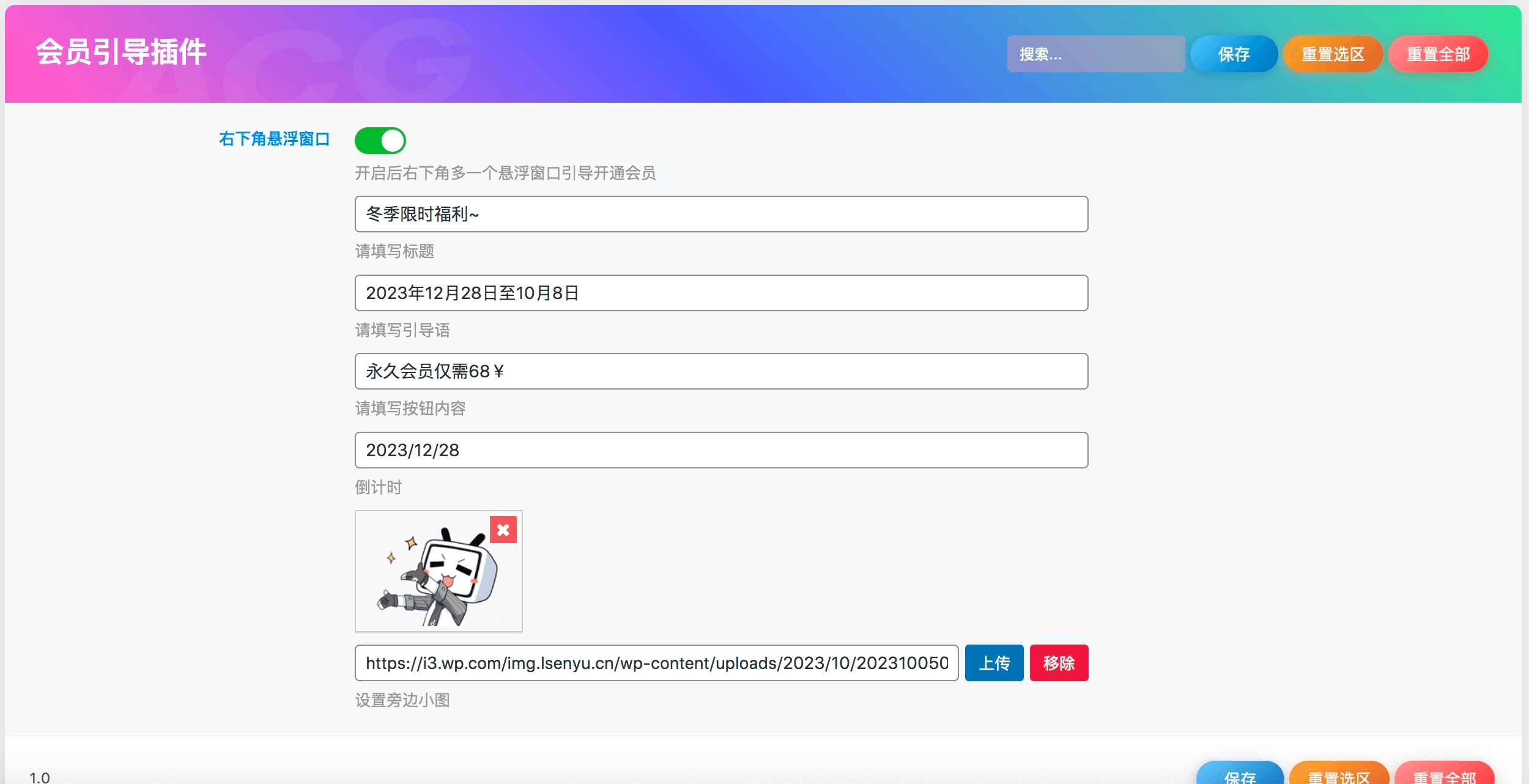Select the title field containing 冬季限时福利~
1529x784 pixels.
pyautogui.click(x=722, y=215)
